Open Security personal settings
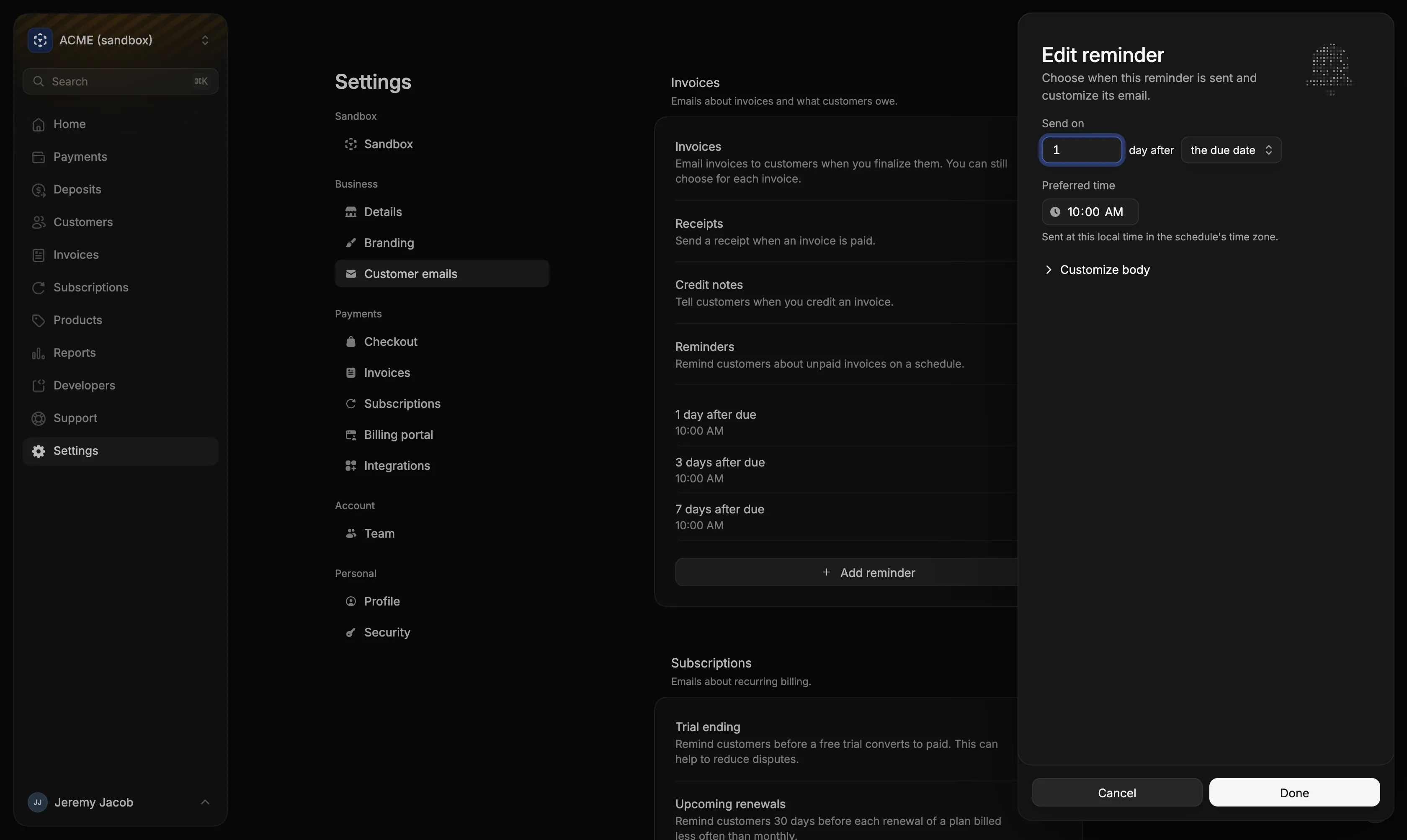 tap(441, 633)
